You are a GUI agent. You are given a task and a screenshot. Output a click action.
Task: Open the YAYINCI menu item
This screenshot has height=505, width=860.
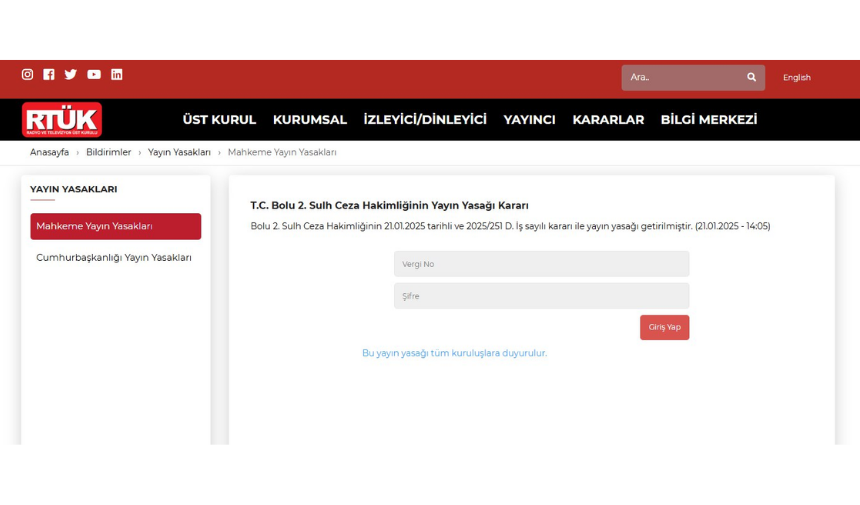click(x=529, y=120)
